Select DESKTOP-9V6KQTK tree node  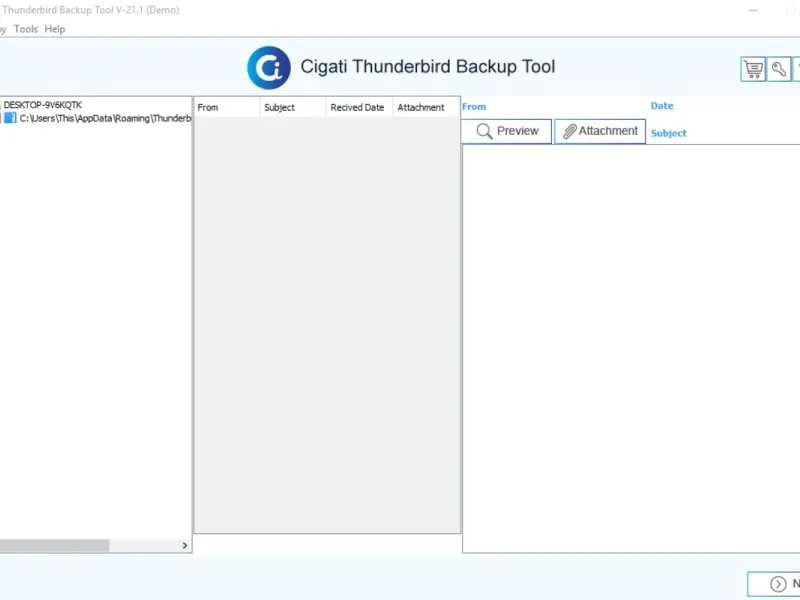(42, 105)
